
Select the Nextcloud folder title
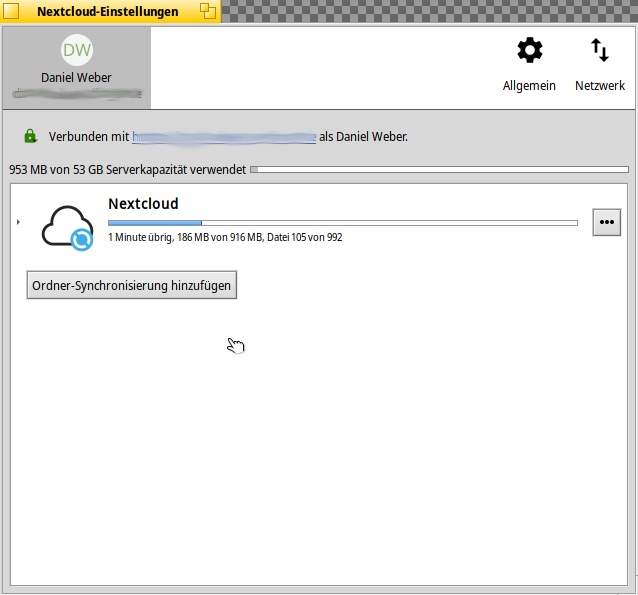coord(143,204)
